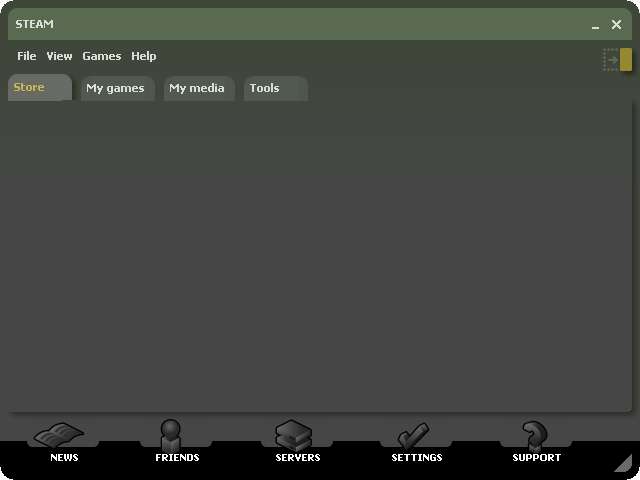Image resolution: width=640 pixels, height=480 pixels.
Task: Close the Steam window
Action: (x=616, y=24)
